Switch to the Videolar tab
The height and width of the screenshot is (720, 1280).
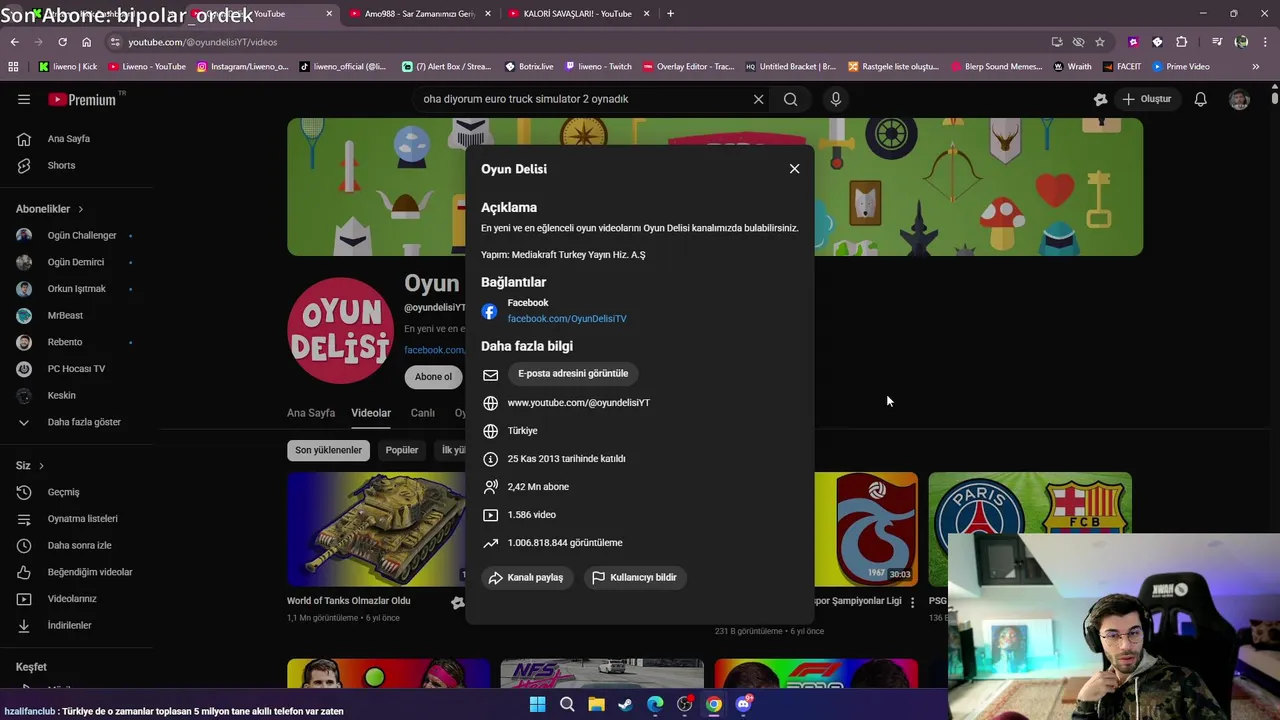[x=371, y=413]
